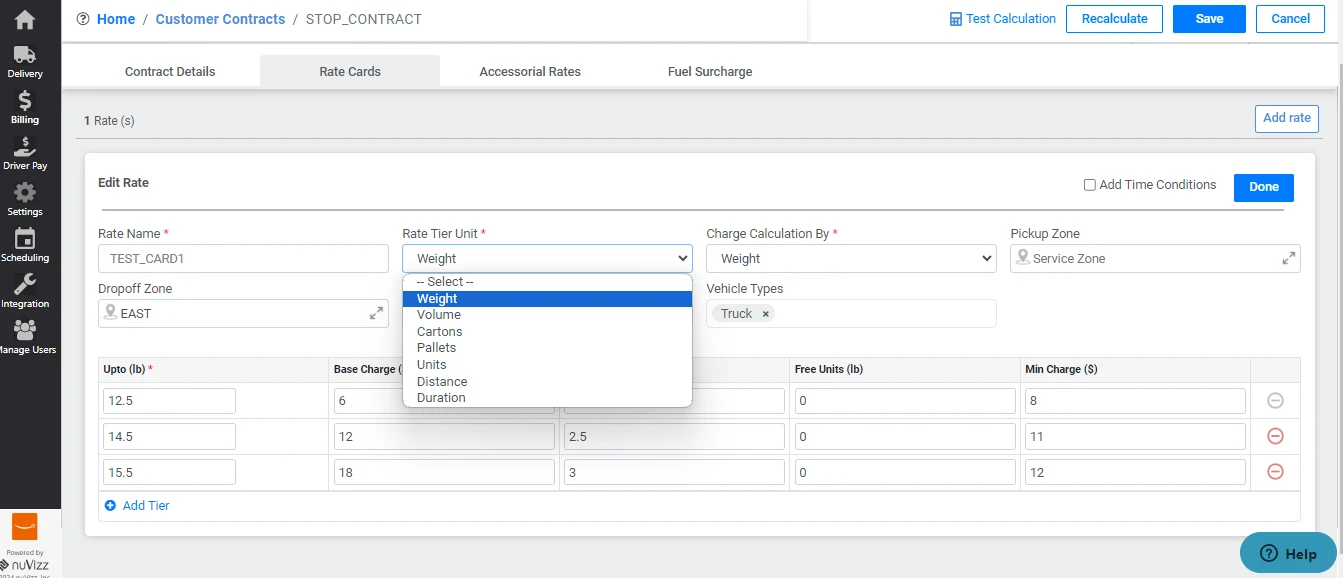Image resolution: width=1343 pixels, height=578 pixels.
Task: Switch to Fuel Surcharge tab
Action: coord(710,72)
